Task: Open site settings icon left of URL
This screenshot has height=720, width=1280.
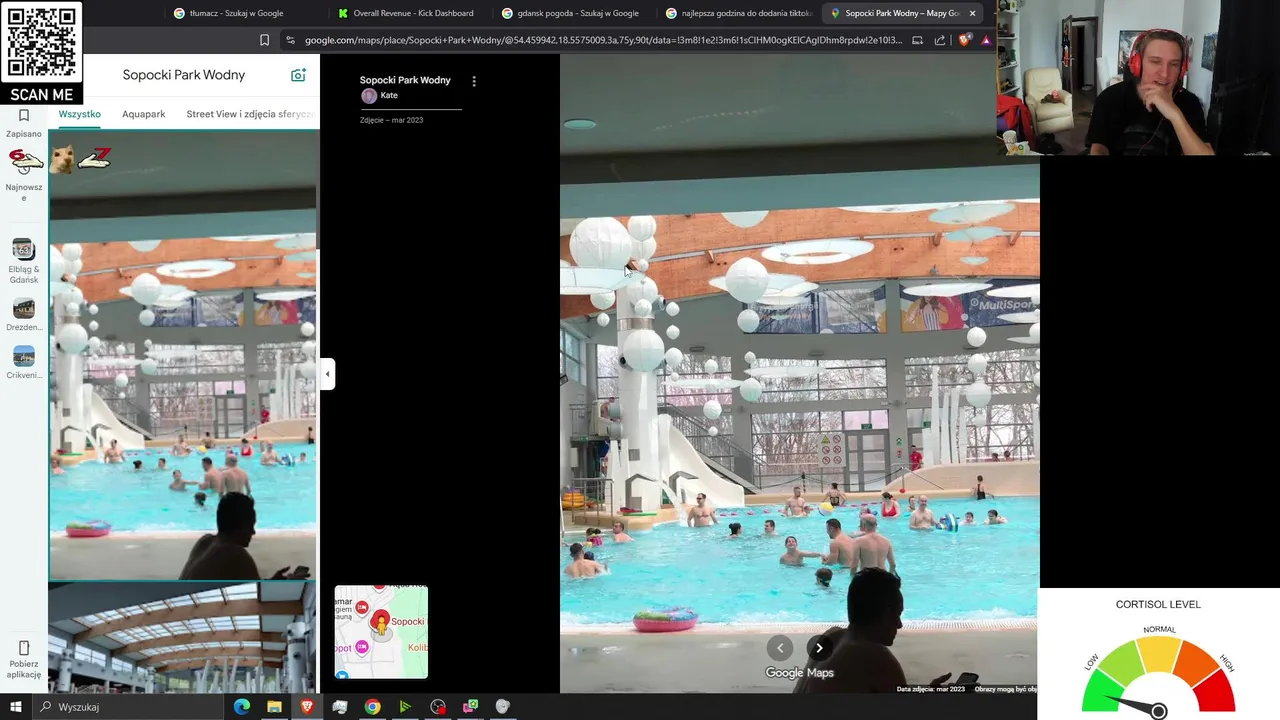Action: coord(290,40)
